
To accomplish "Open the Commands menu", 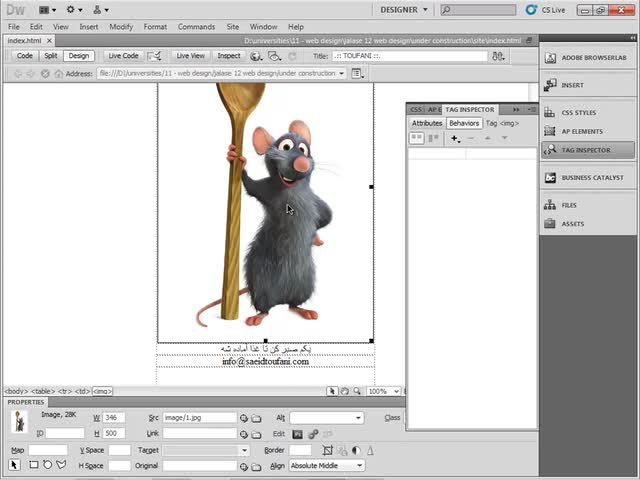I will pyautogui.click(x=196, y=27).
